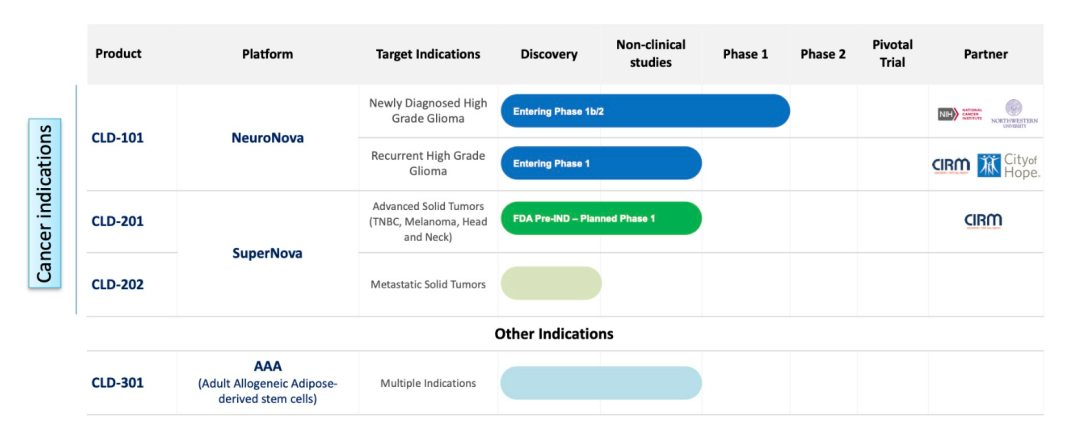
Task: Click the CIRM logo in the CLD-201 row
Action: pos(983,221)
